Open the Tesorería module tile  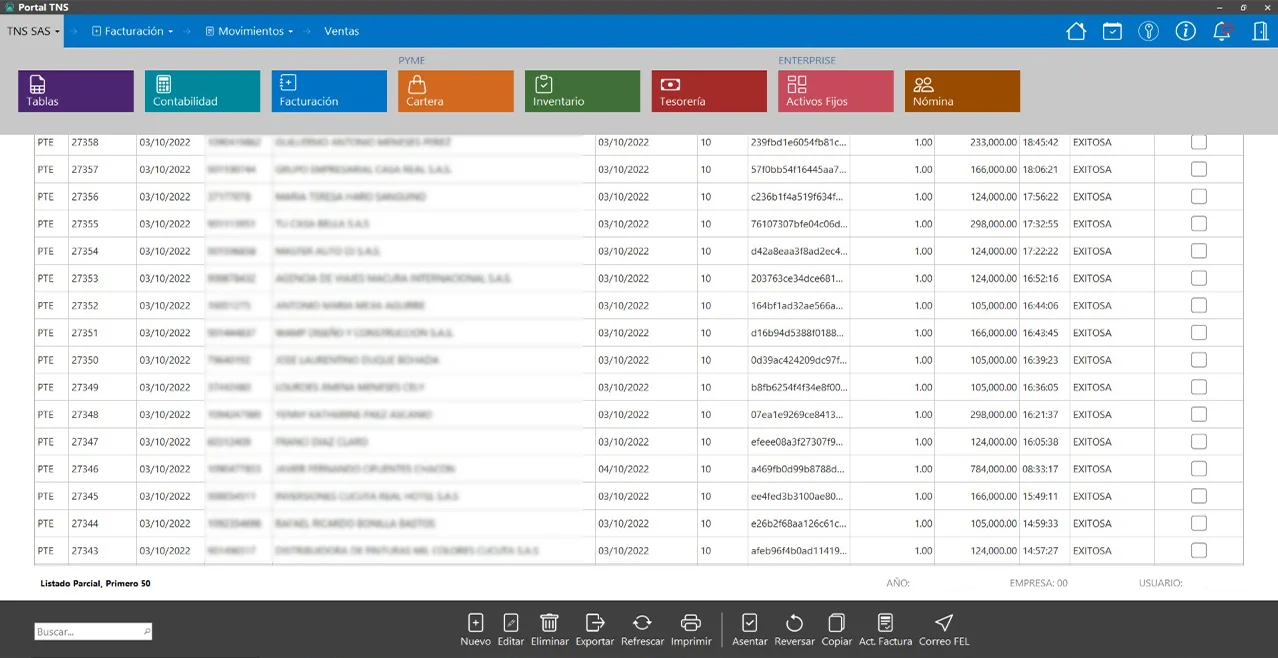pos(709,91)
